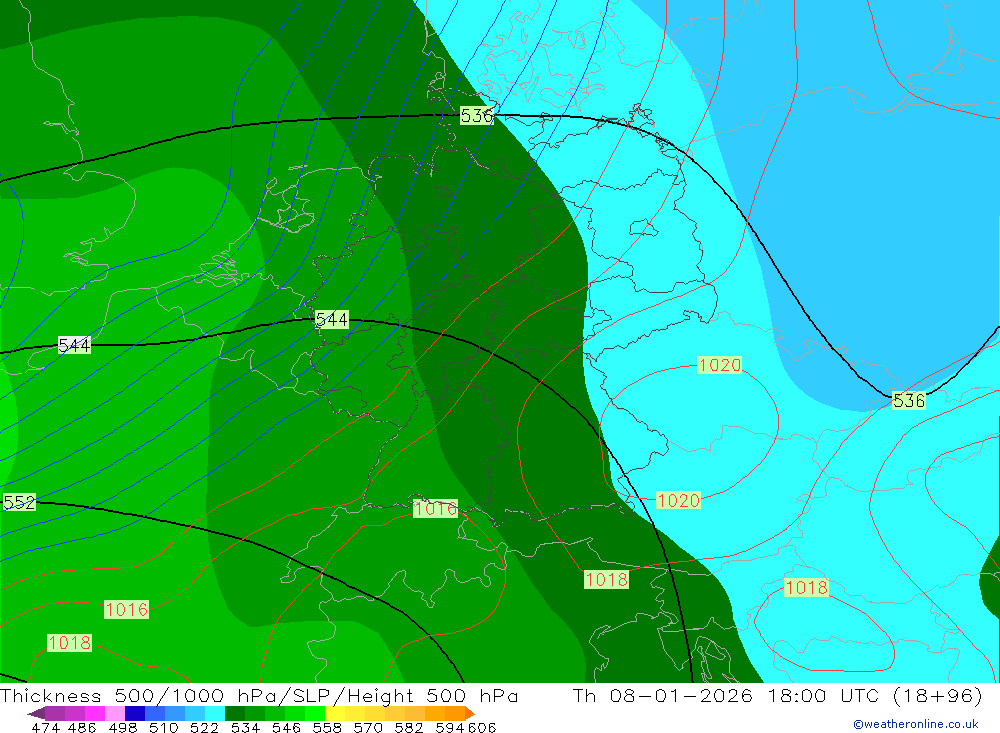
Task: Click the cyan legend swatch
Action: tap(215, 713)
